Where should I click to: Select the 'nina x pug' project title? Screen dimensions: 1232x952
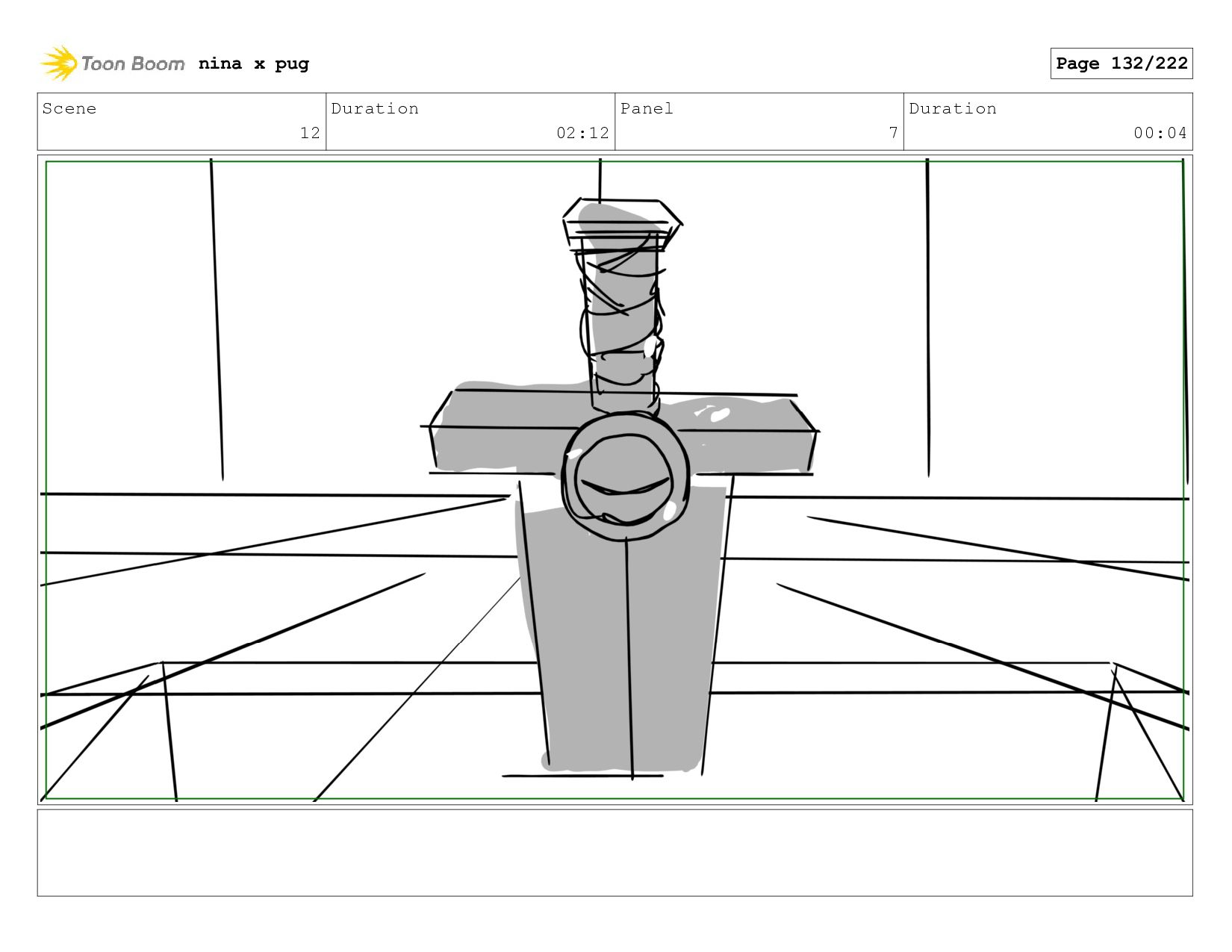[254, 63]
